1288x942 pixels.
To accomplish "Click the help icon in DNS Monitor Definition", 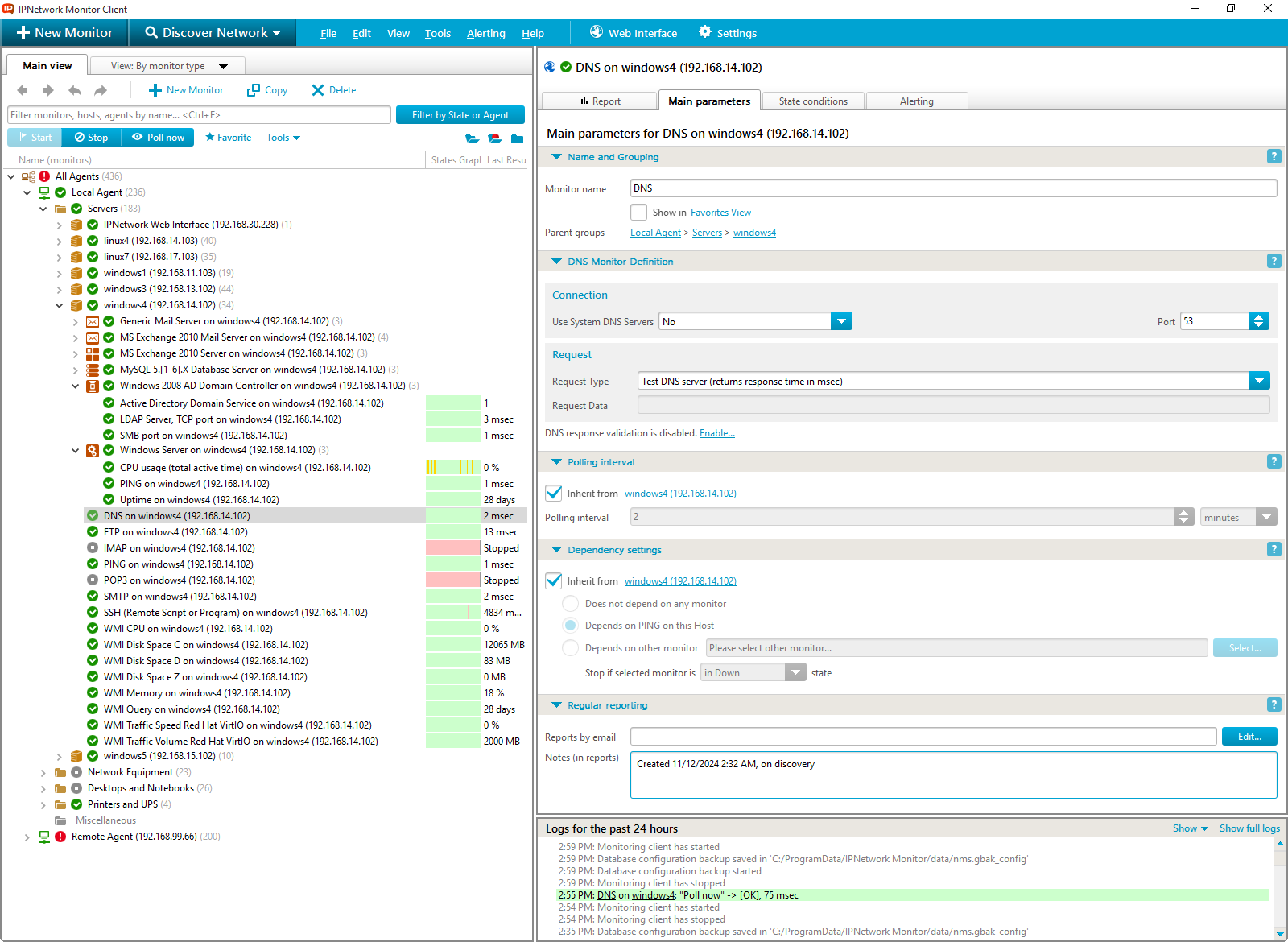I will (x=1274, y=261).
